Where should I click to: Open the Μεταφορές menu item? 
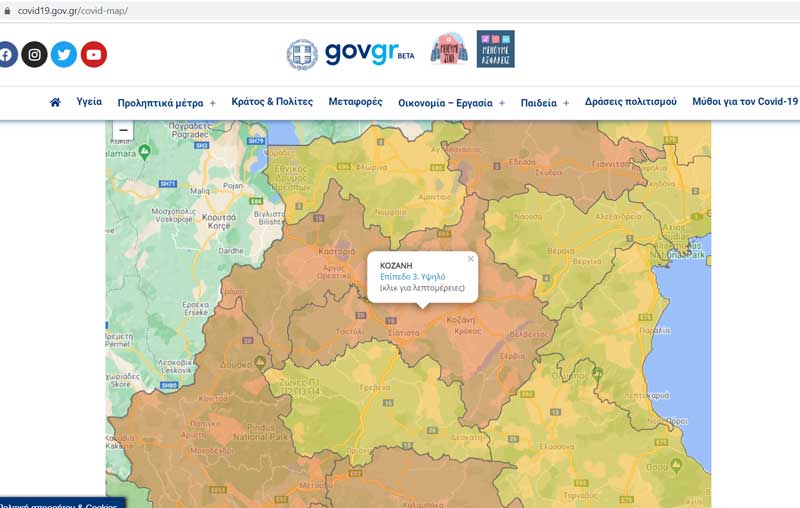click(x=355, y=101)
